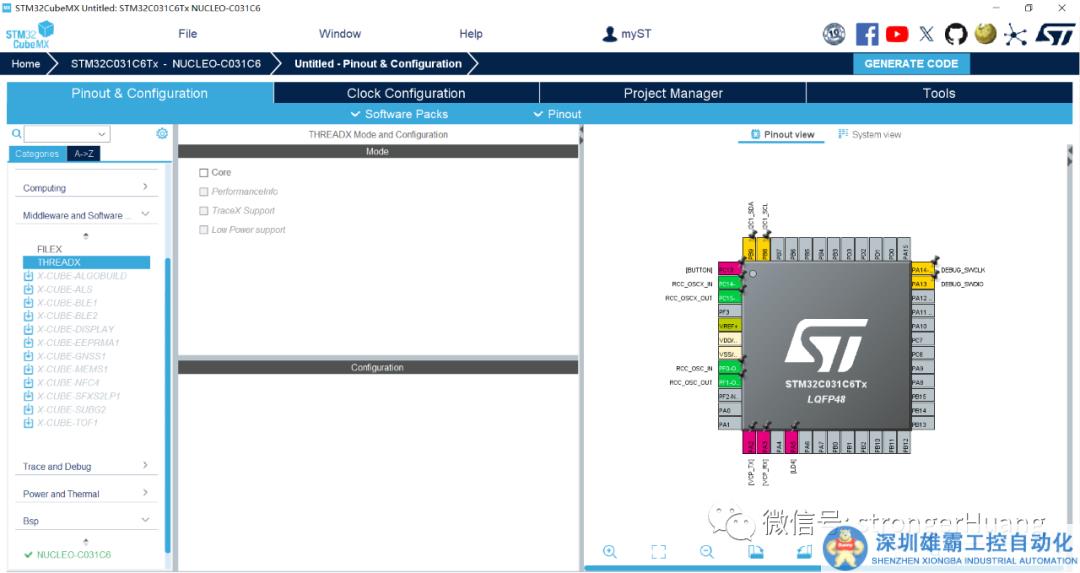Open the Facebook icon link
Screen dimensions: 1080x573
pos(867,34)
